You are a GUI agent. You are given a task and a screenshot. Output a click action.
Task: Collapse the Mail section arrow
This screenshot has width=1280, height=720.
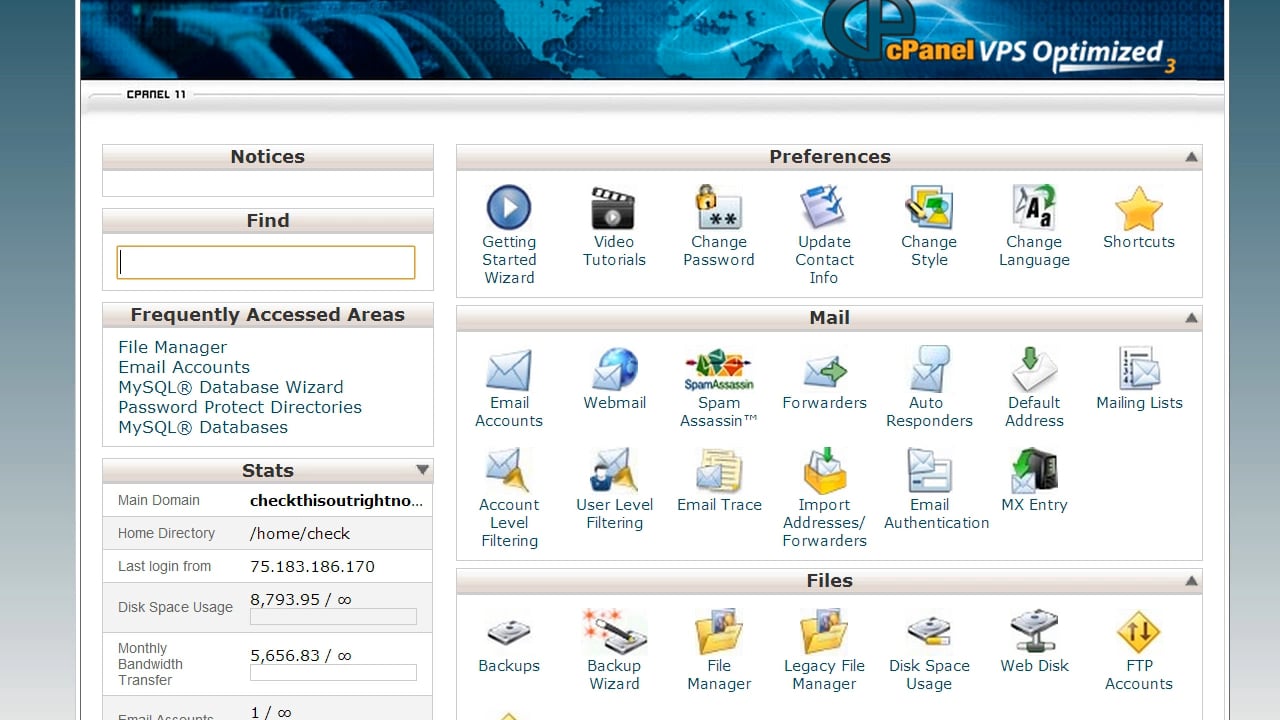[x=1191, y=318]
